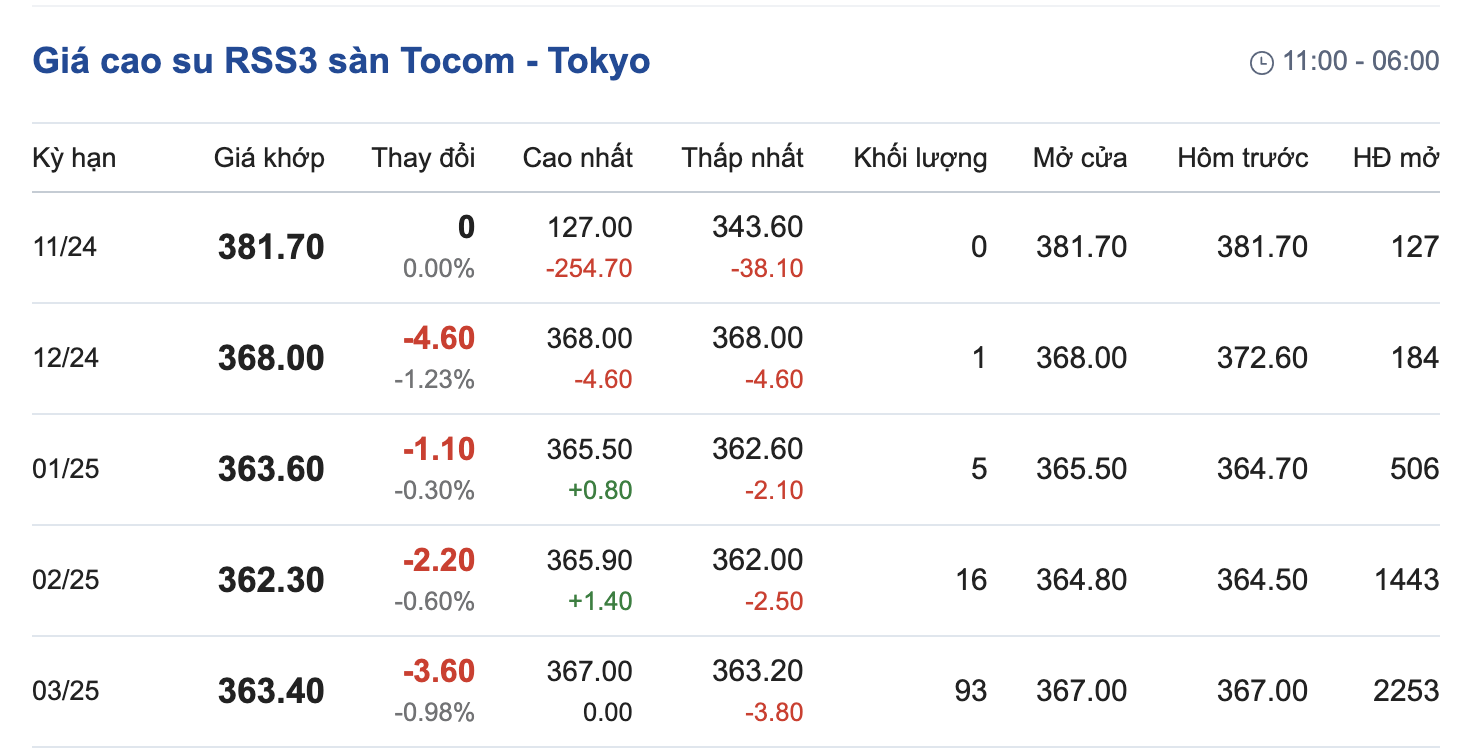Screen dimensions: 1458x752
Task: Click the Khối lượng column header
Action: (920, 158)
